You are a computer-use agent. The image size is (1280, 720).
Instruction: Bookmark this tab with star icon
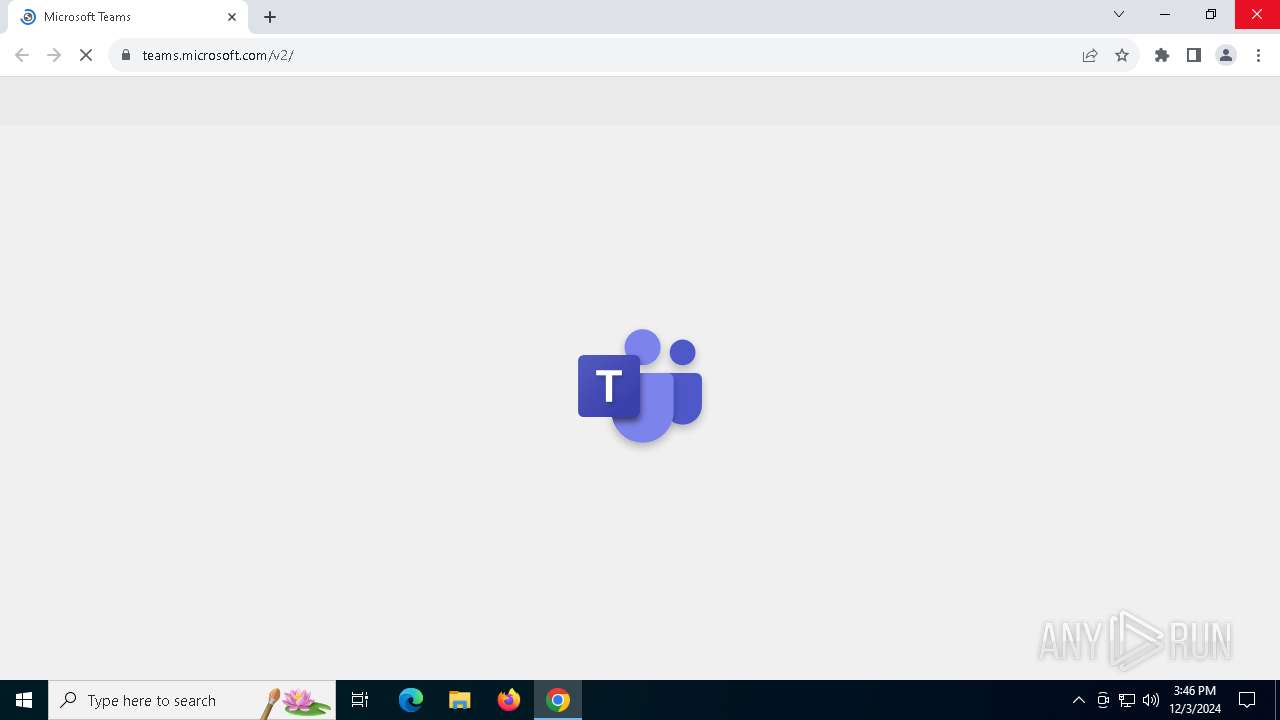[x=1122, y=55]
